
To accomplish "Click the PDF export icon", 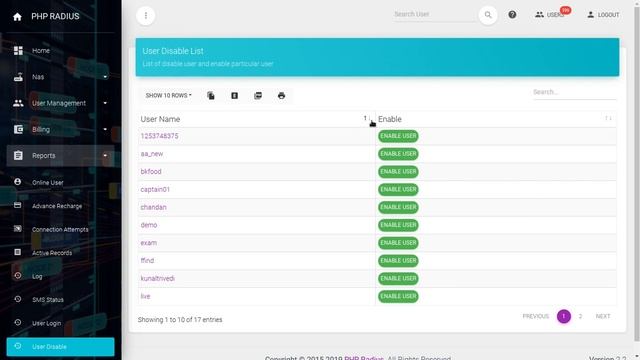I will (x=258, y=96).
